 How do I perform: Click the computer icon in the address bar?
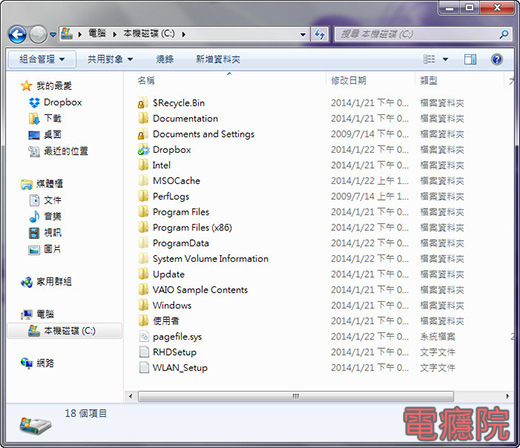click(67, 33)
